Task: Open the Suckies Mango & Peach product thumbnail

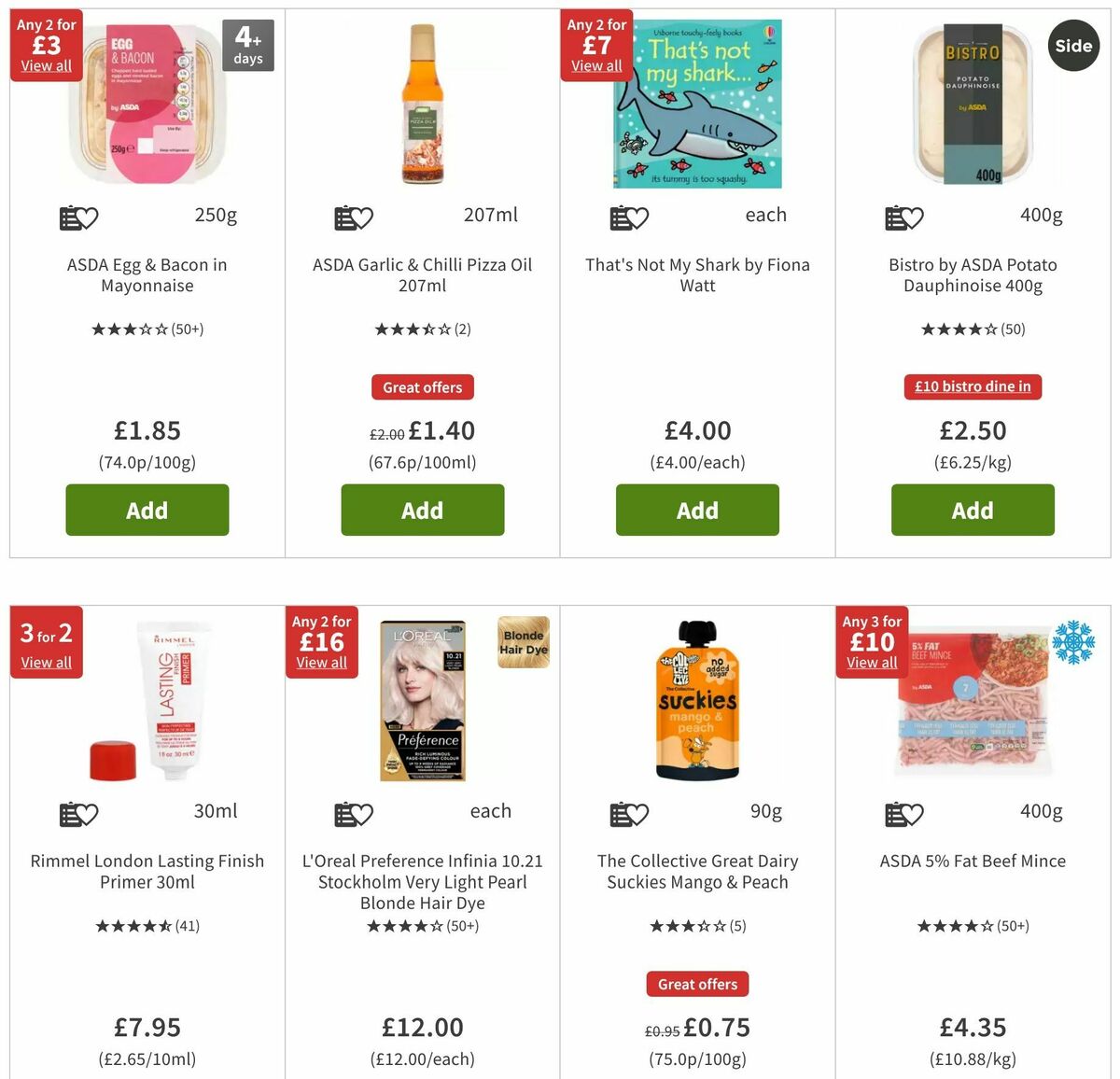Action: tap(697, 698)
